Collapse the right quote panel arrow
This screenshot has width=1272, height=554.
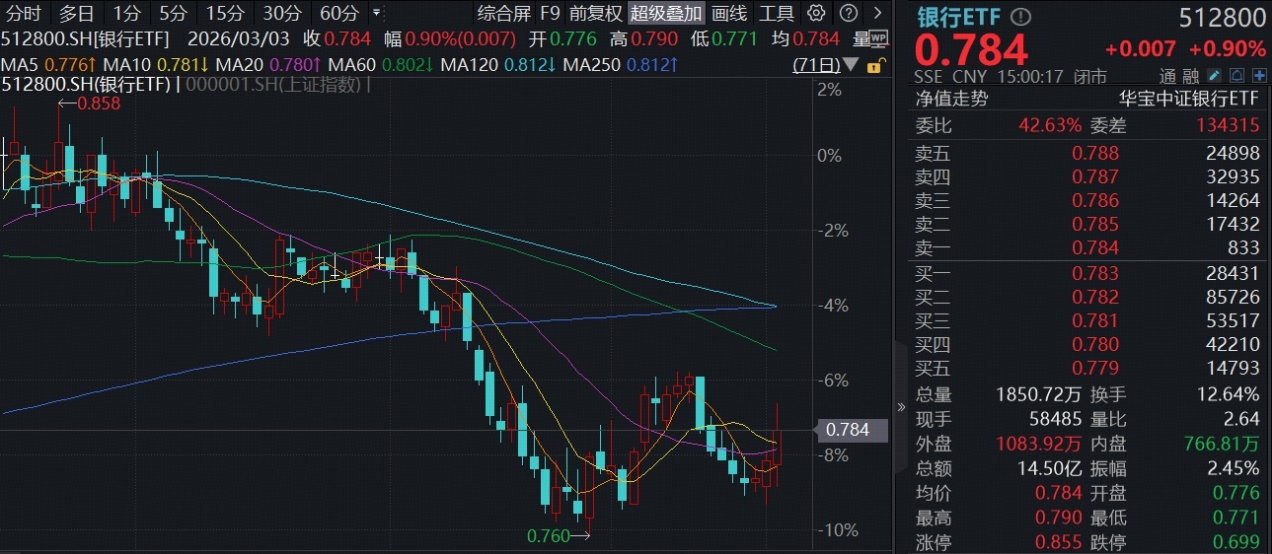click(901, 407)
